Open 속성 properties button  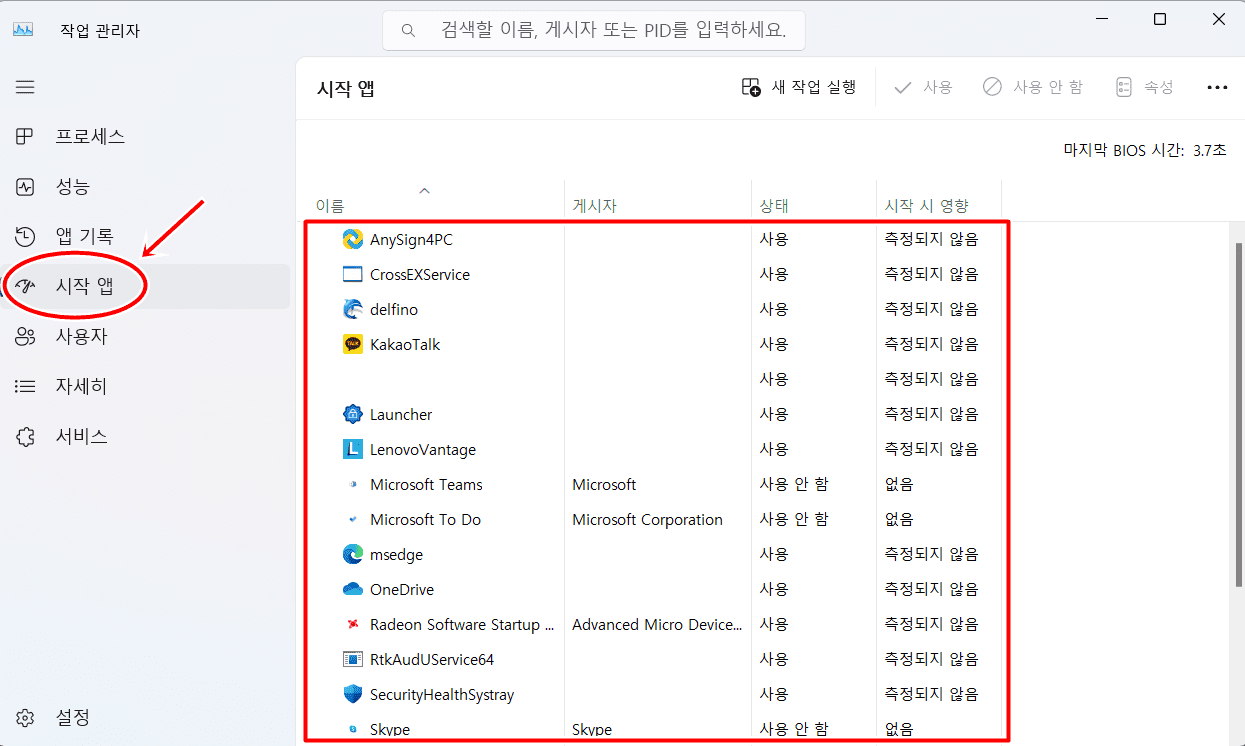tap(1145, 87)
